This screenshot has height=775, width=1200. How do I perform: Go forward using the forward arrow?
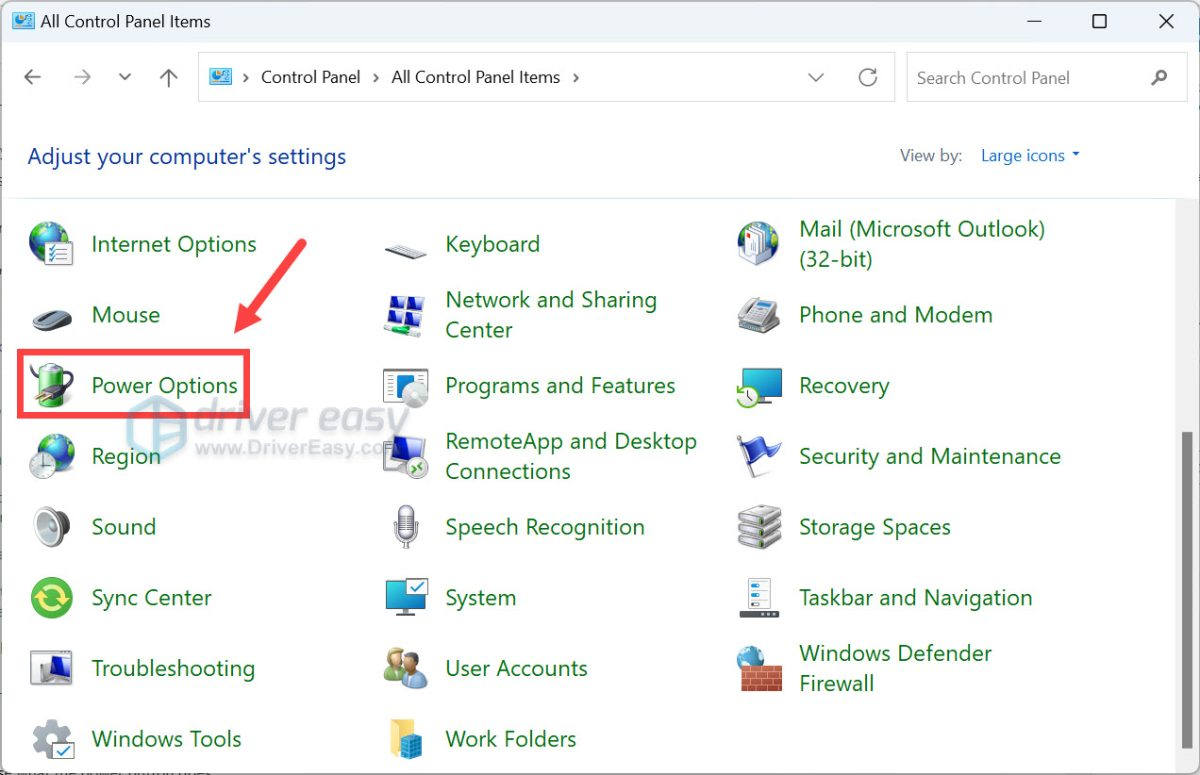82,77
